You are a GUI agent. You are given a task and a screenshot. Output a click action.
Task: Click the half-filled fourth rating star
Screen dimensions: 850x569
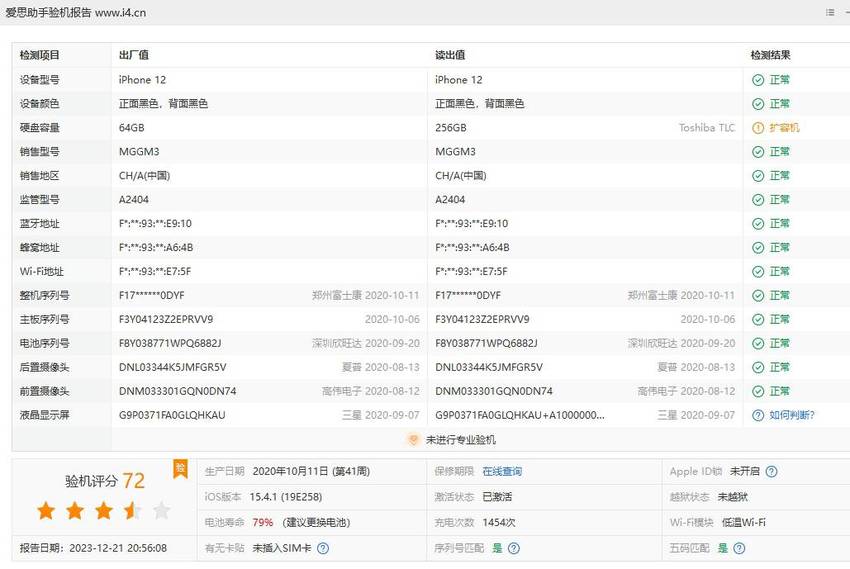[x=132, y=510]
